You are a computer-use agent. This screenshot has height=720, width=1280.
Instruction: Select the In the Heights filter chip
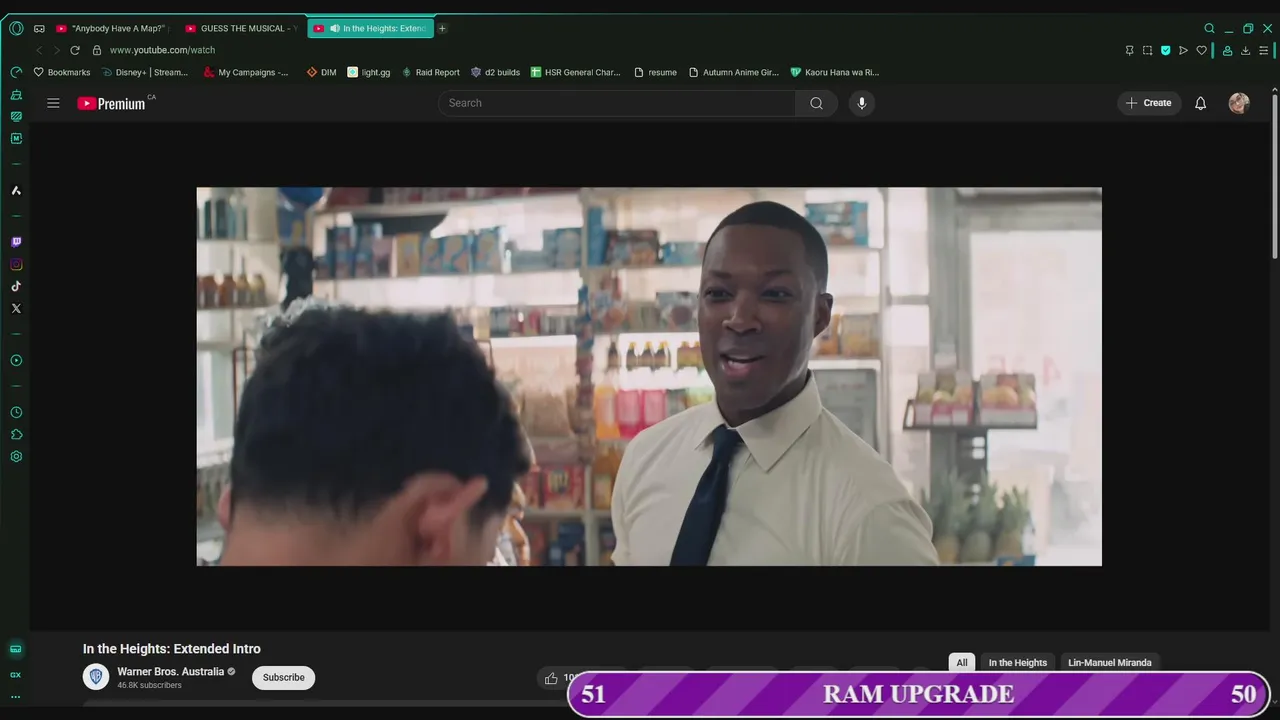[x=1018, y=662]
